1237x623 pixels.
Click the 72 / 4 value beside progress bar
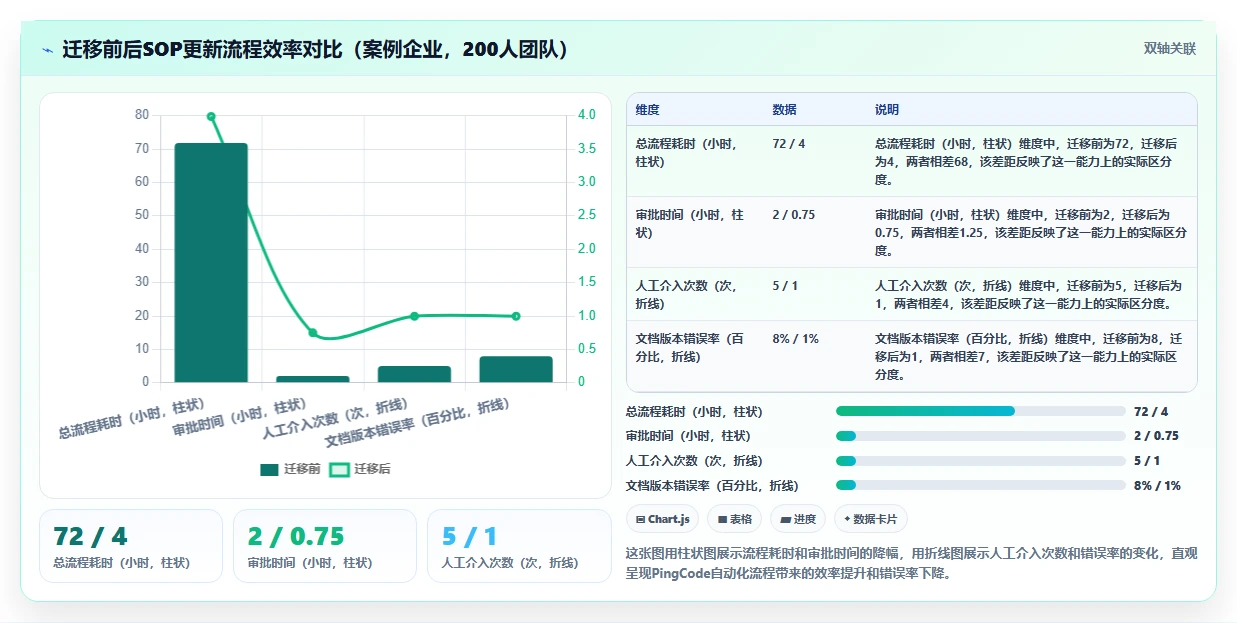click(x=1151, y=411)
